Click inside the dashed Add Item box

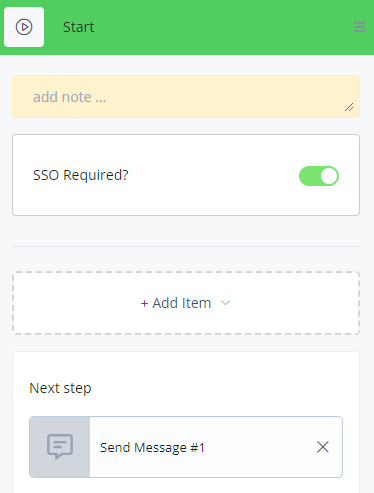click(186, 303)
